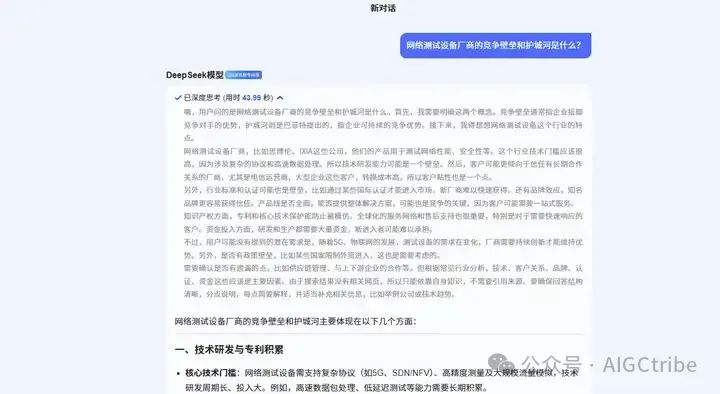Click the DeepSeek模型 label

click(195, 75)
